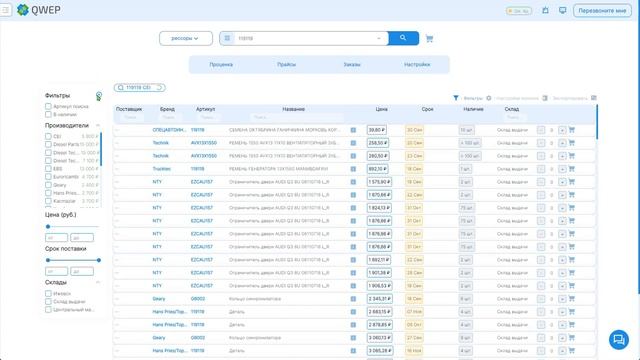Open the chat support bubble
The image size is (640, 360).
coord(619,340)
